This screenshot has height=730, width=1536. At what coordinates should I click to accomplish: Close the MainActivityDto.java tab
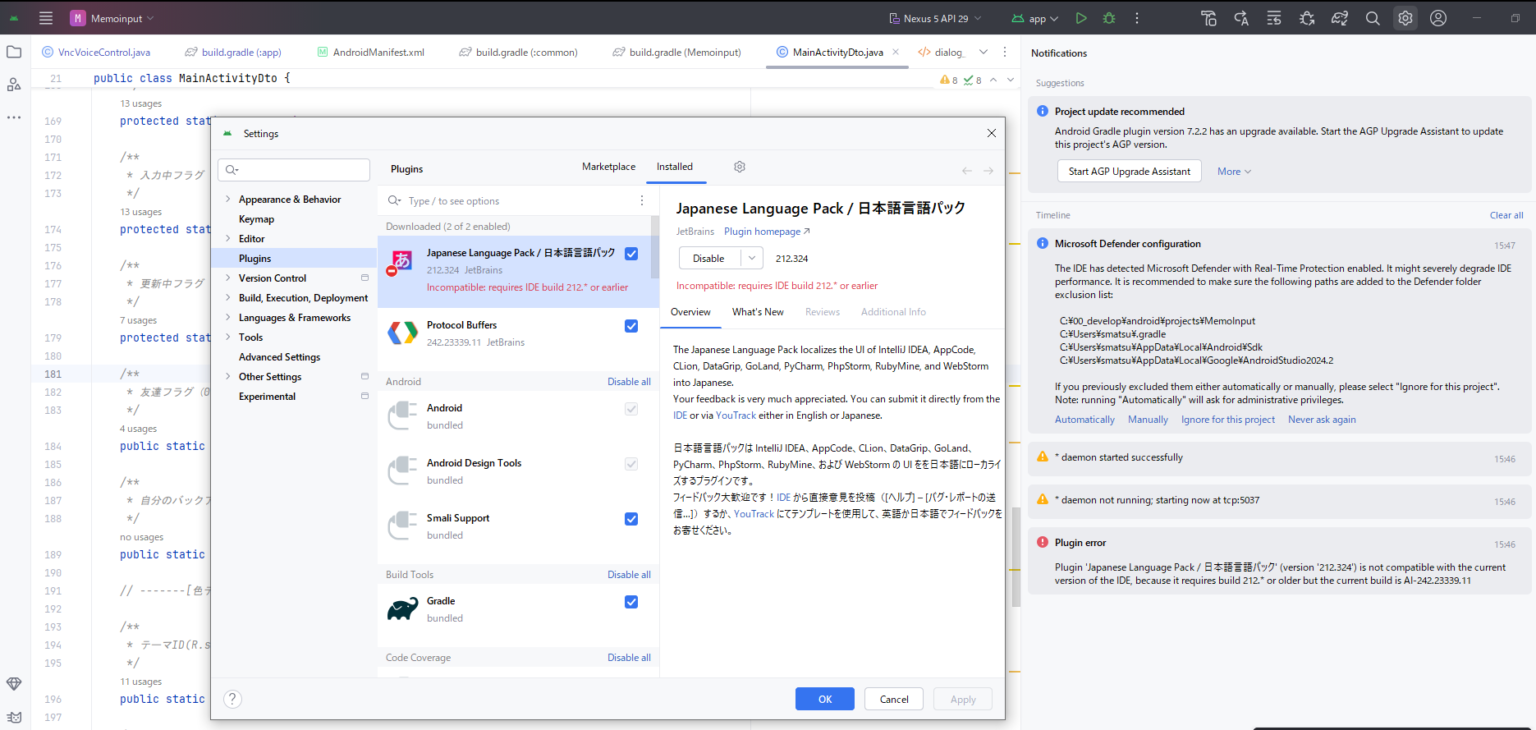pos(895,52)
